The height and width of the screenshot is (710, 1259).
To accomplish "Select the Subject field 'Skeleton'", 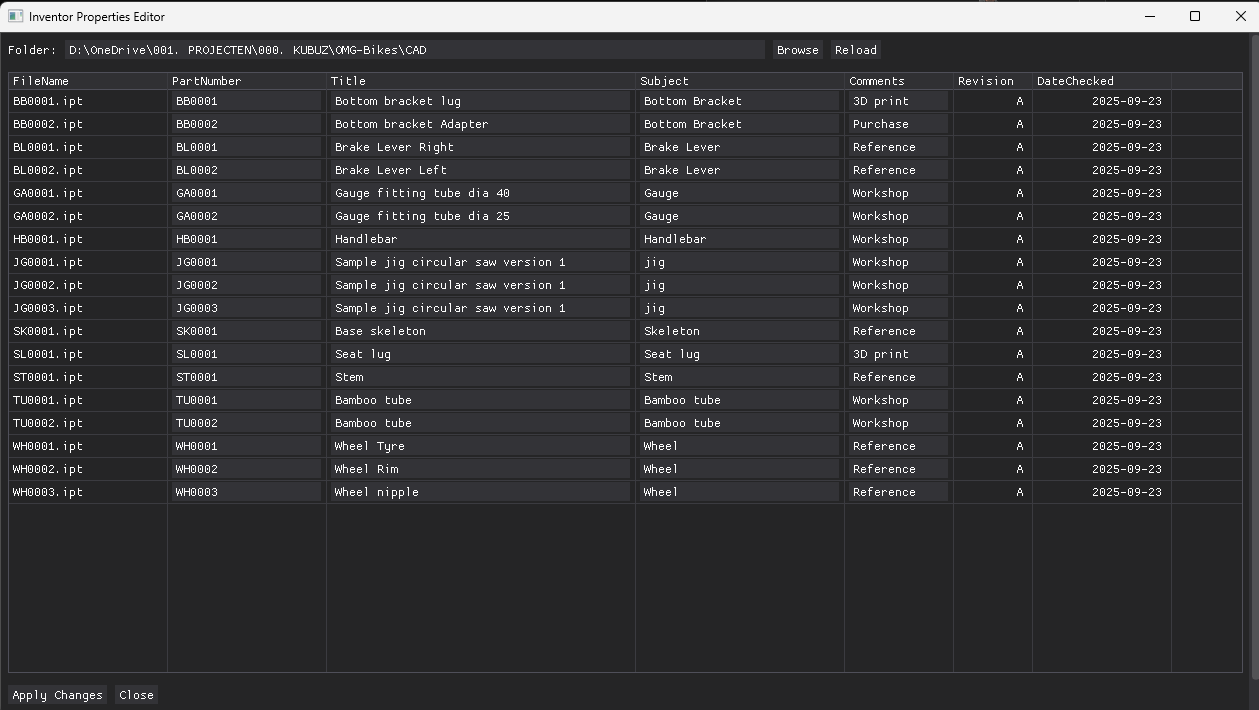I will coord(739,331).
